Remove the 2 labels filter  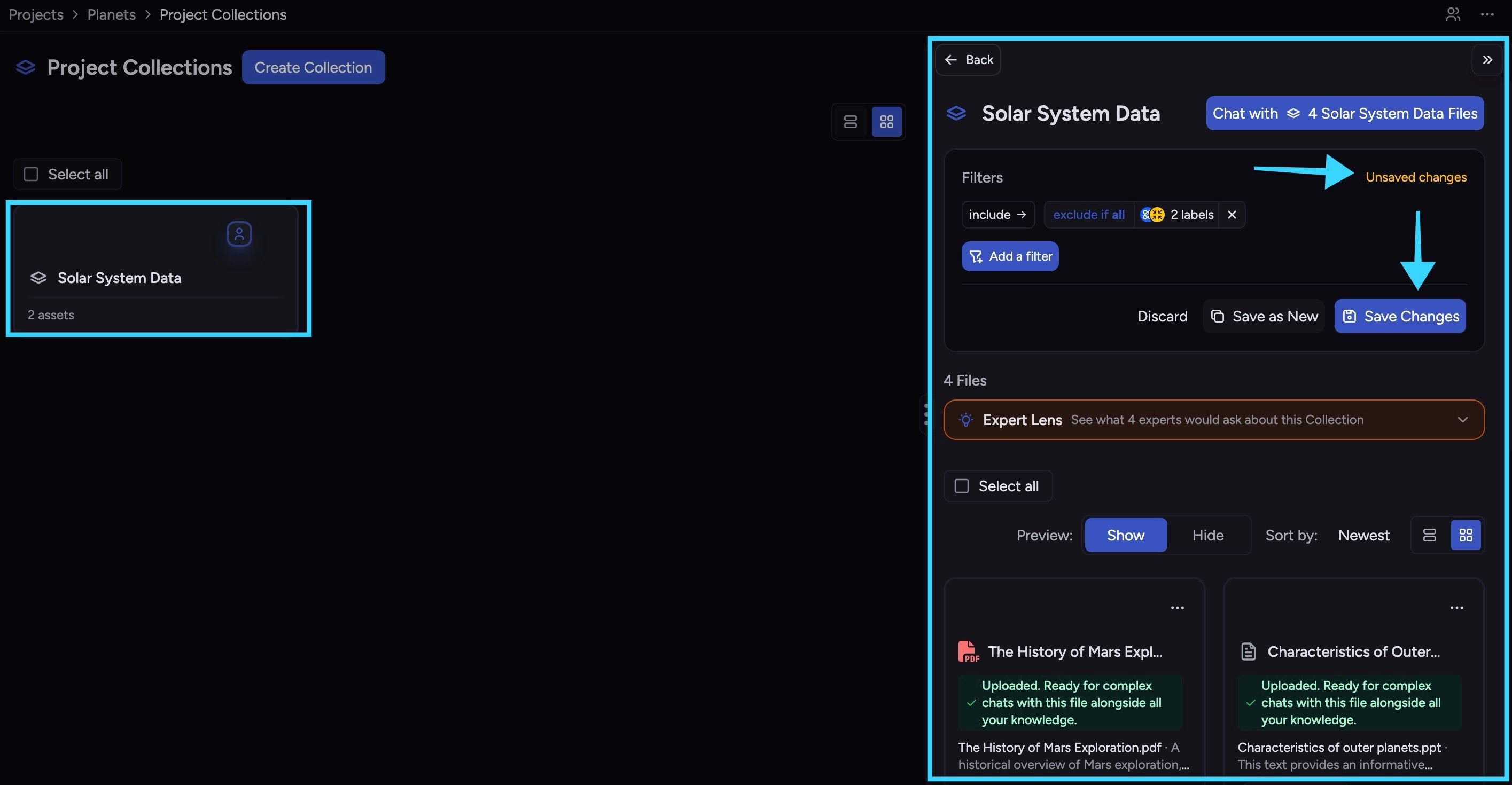tap(1232, 215)
